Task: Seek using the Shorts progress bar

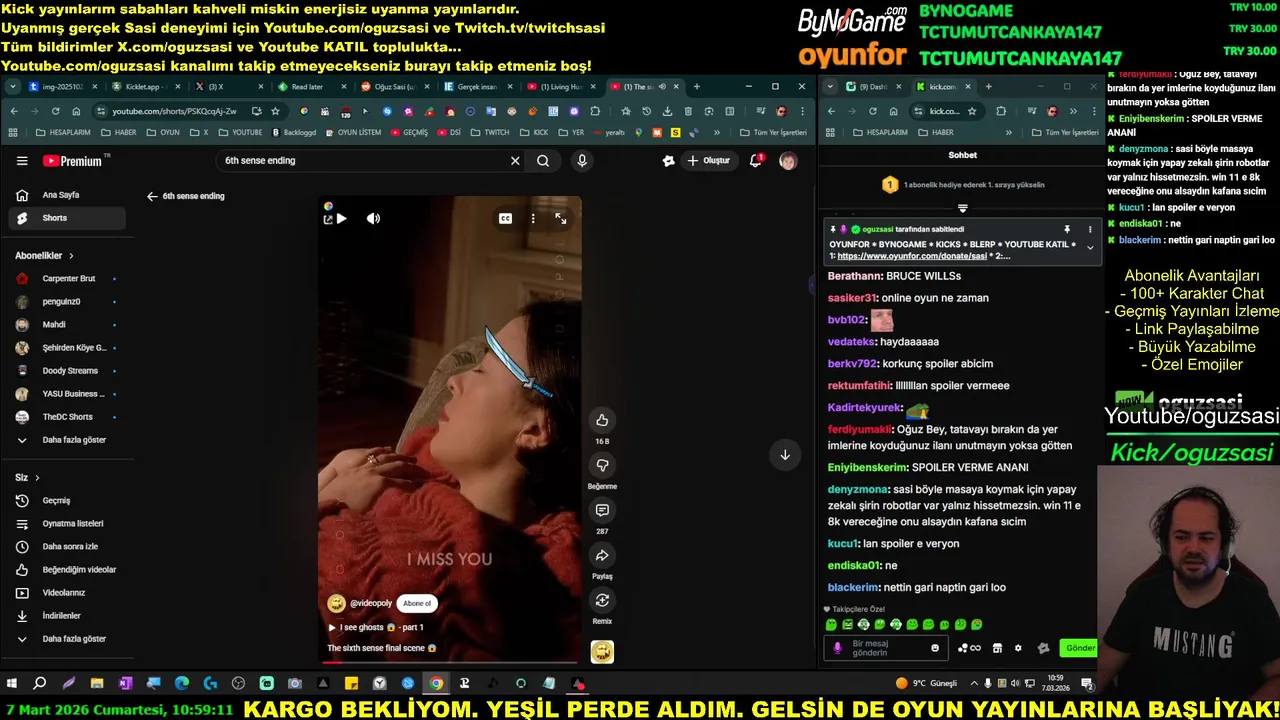Action: [x=449, y=661]
